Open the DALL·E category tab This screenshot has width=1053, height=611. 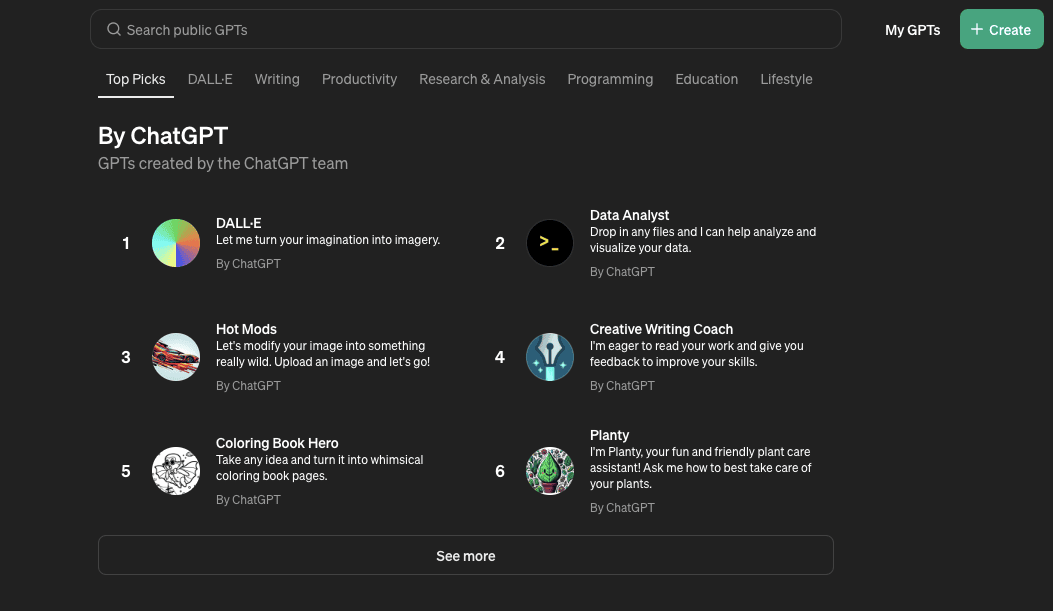point(210,79)
